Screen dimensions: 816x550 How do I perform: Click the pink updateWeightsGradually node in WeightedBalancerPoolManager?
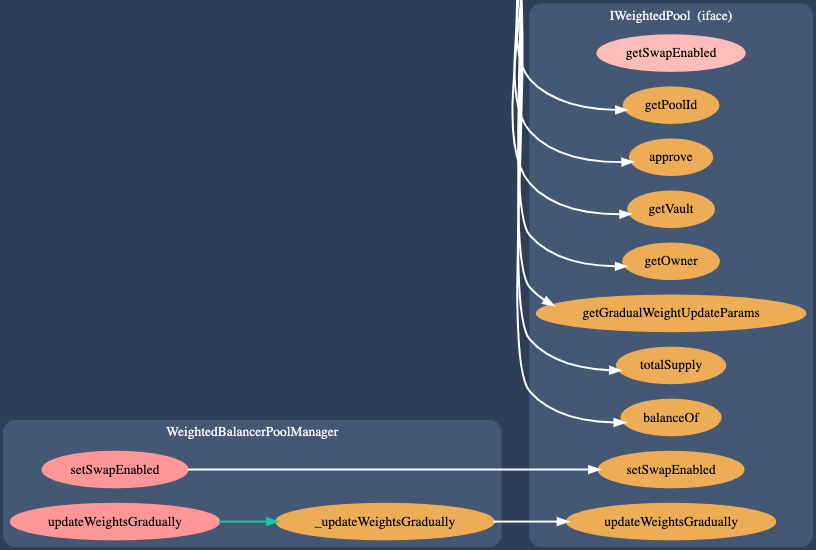(114, 521)
